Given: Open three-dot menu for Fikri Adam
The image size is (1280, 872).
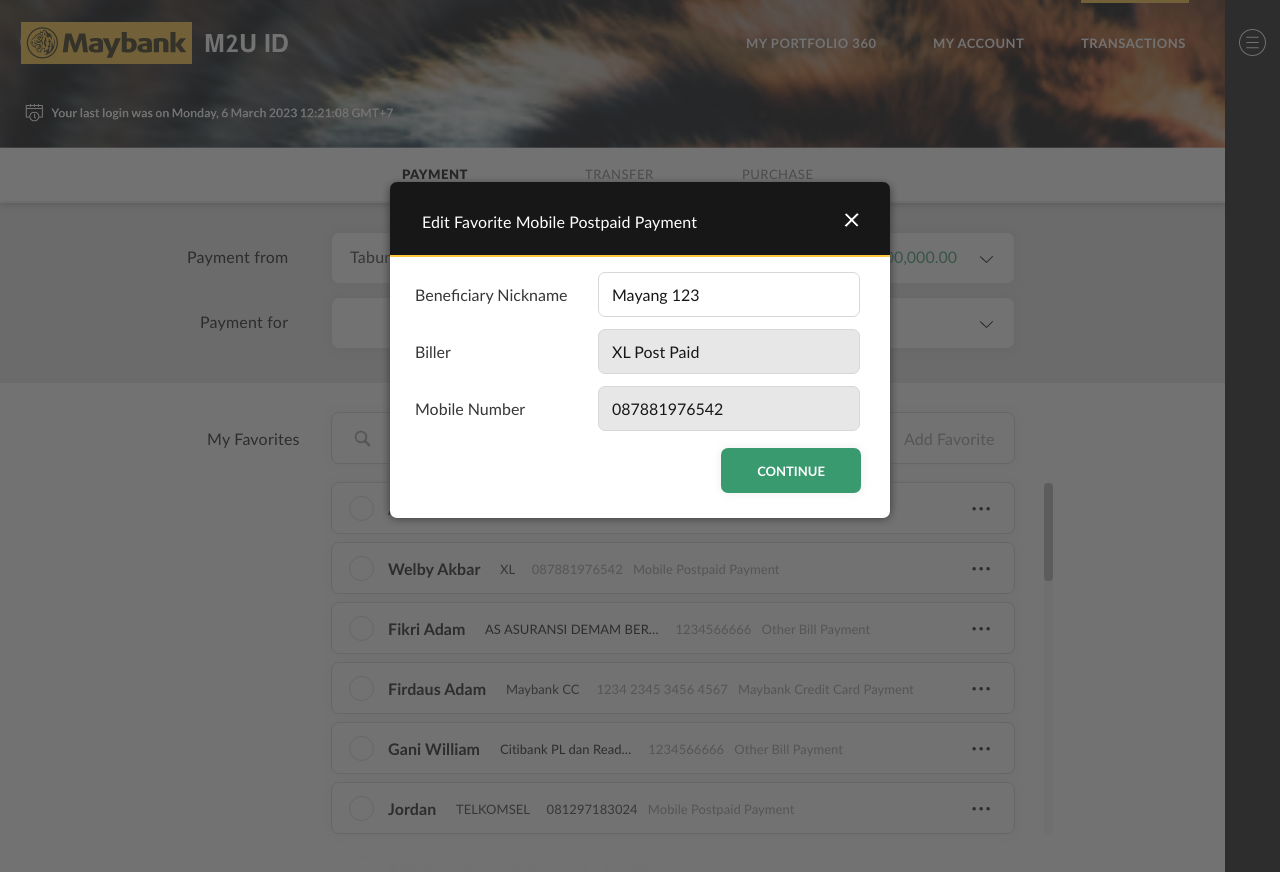Looking at the screenshot, I should (x=981, y=629).
